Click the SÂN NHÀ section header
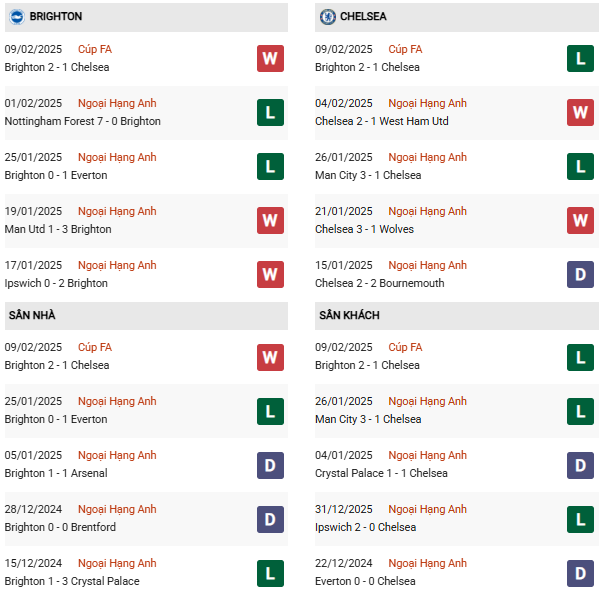Viewport: 600px width, 594px height. (32, 315)
